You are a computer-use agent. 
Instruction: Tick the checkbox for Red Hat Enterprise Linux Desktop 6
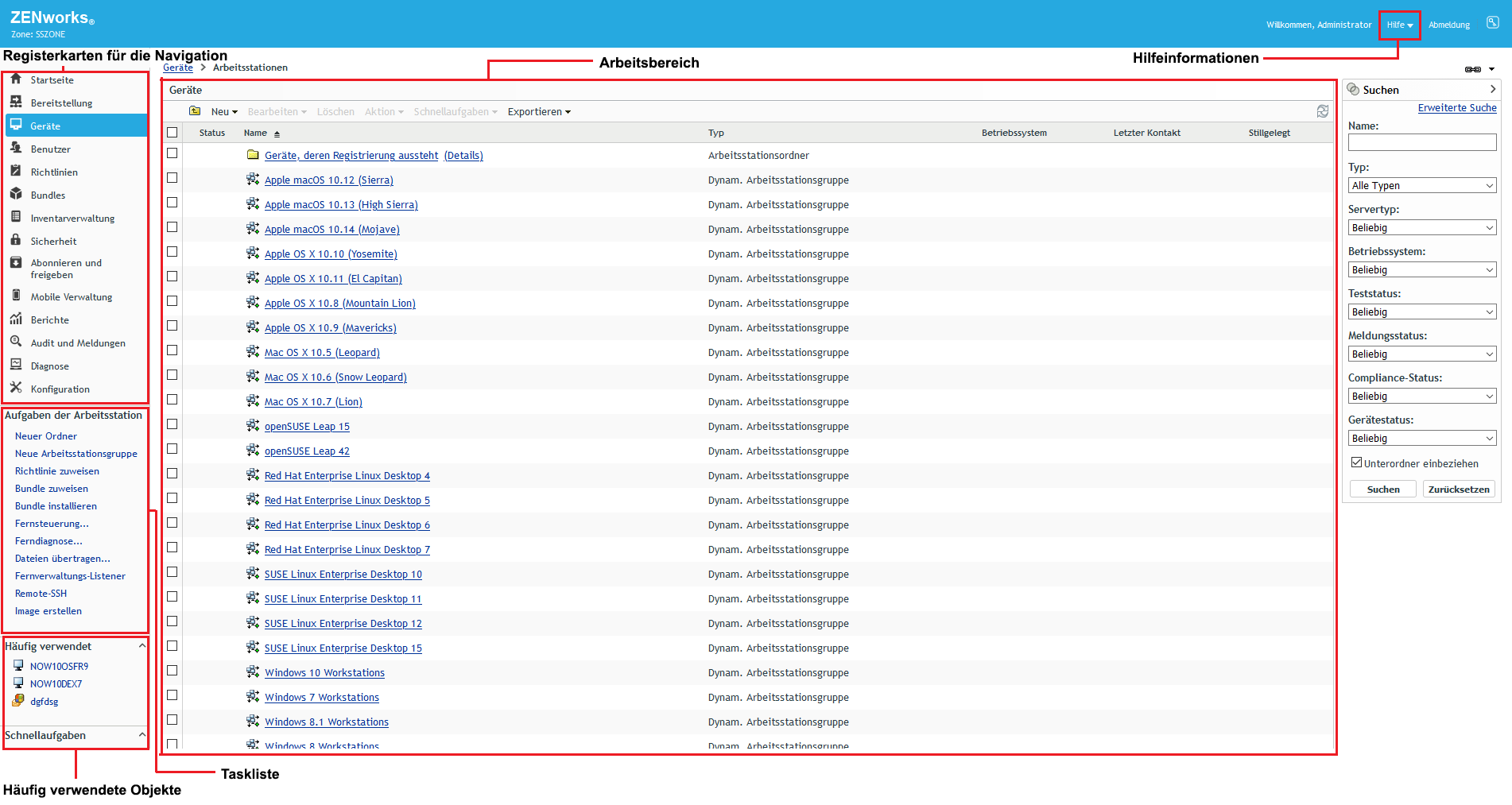pos(173,523)
